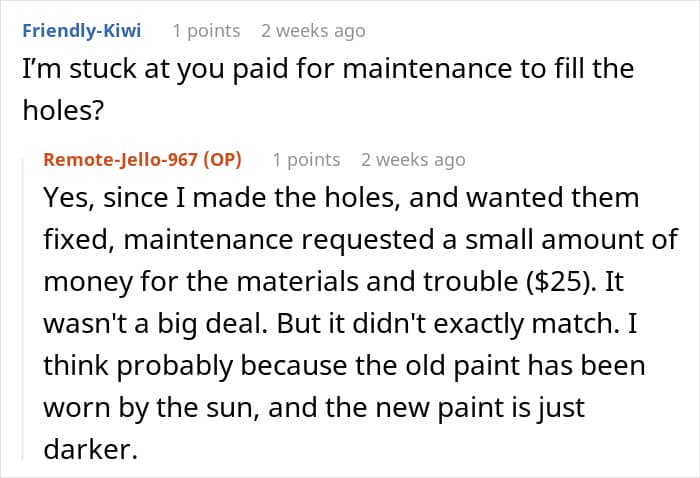Collapse the reply thread using the vertical line
The image size is (700, 478).
[x=23, y=308]
